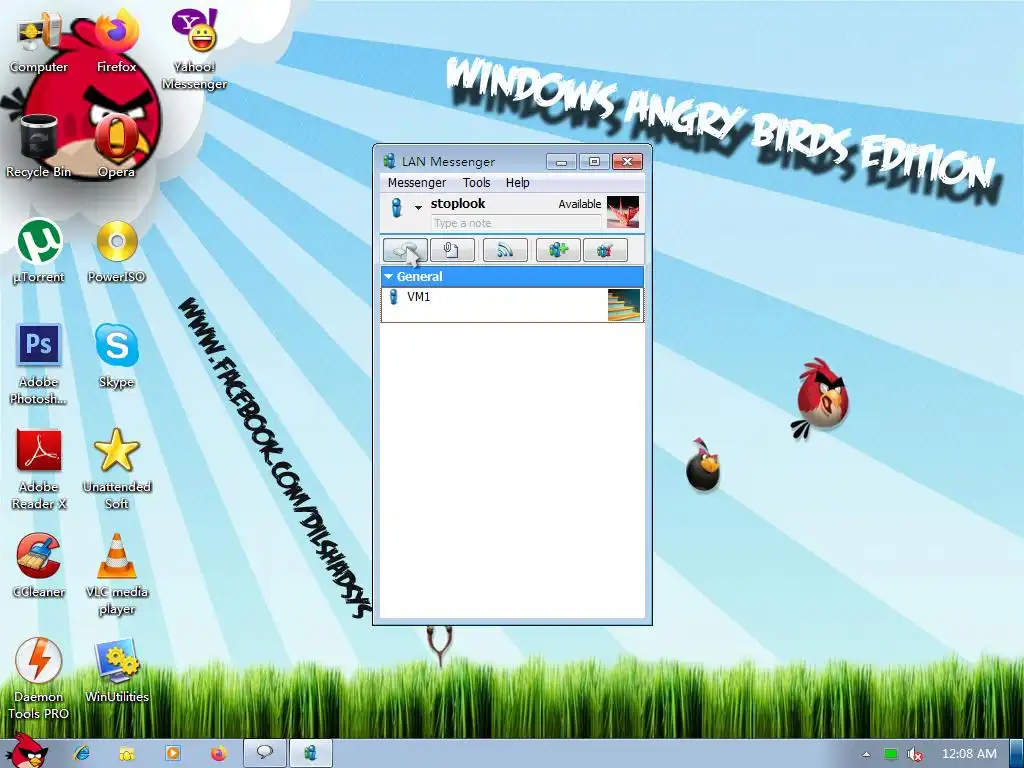The image size is (1024, 768).
Task: Close the LAN Messenger window
Action: tap(628, 161)
